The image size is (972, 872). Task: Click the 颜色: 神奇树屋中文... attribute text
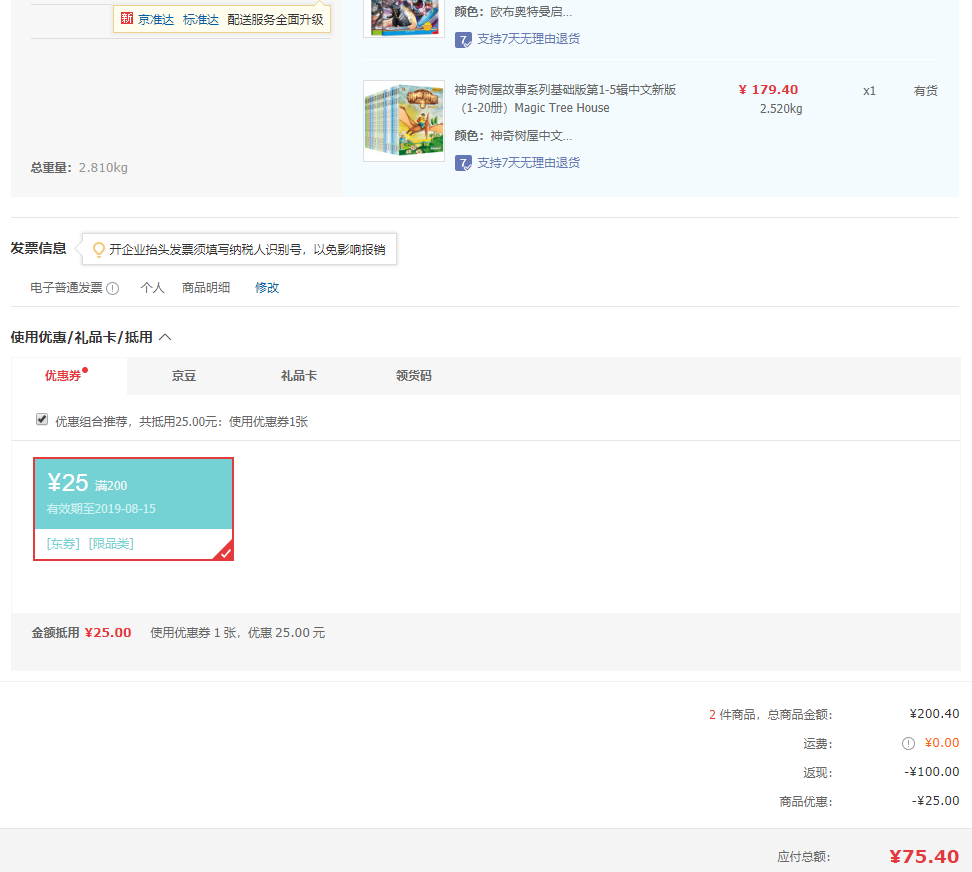[513, 136]
